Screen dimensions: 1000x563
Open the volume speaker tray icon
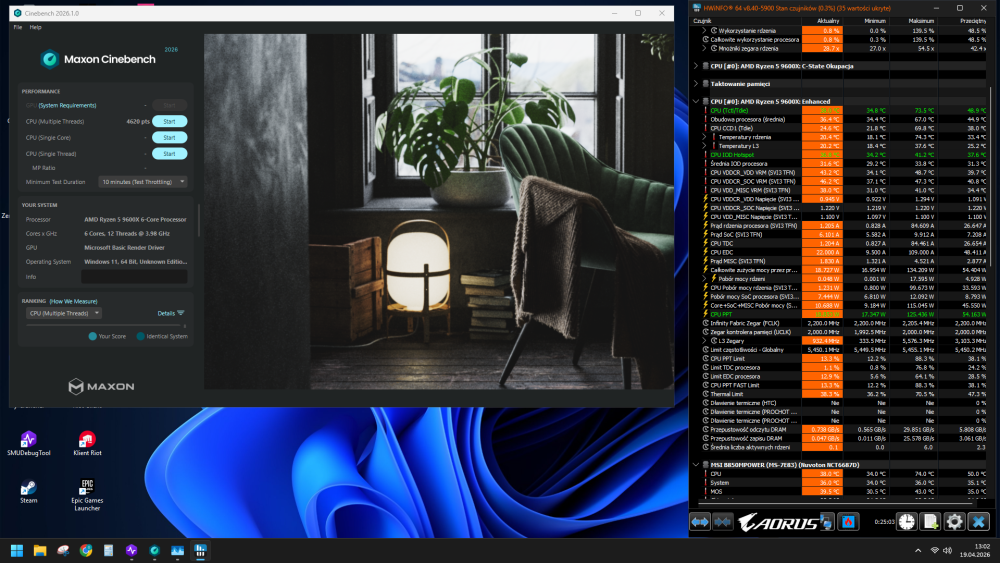pos(948,550)
